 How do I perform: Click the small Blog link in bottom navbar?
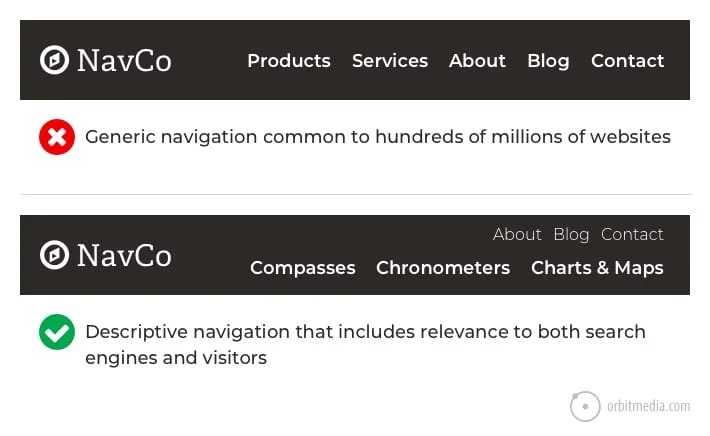571,234
